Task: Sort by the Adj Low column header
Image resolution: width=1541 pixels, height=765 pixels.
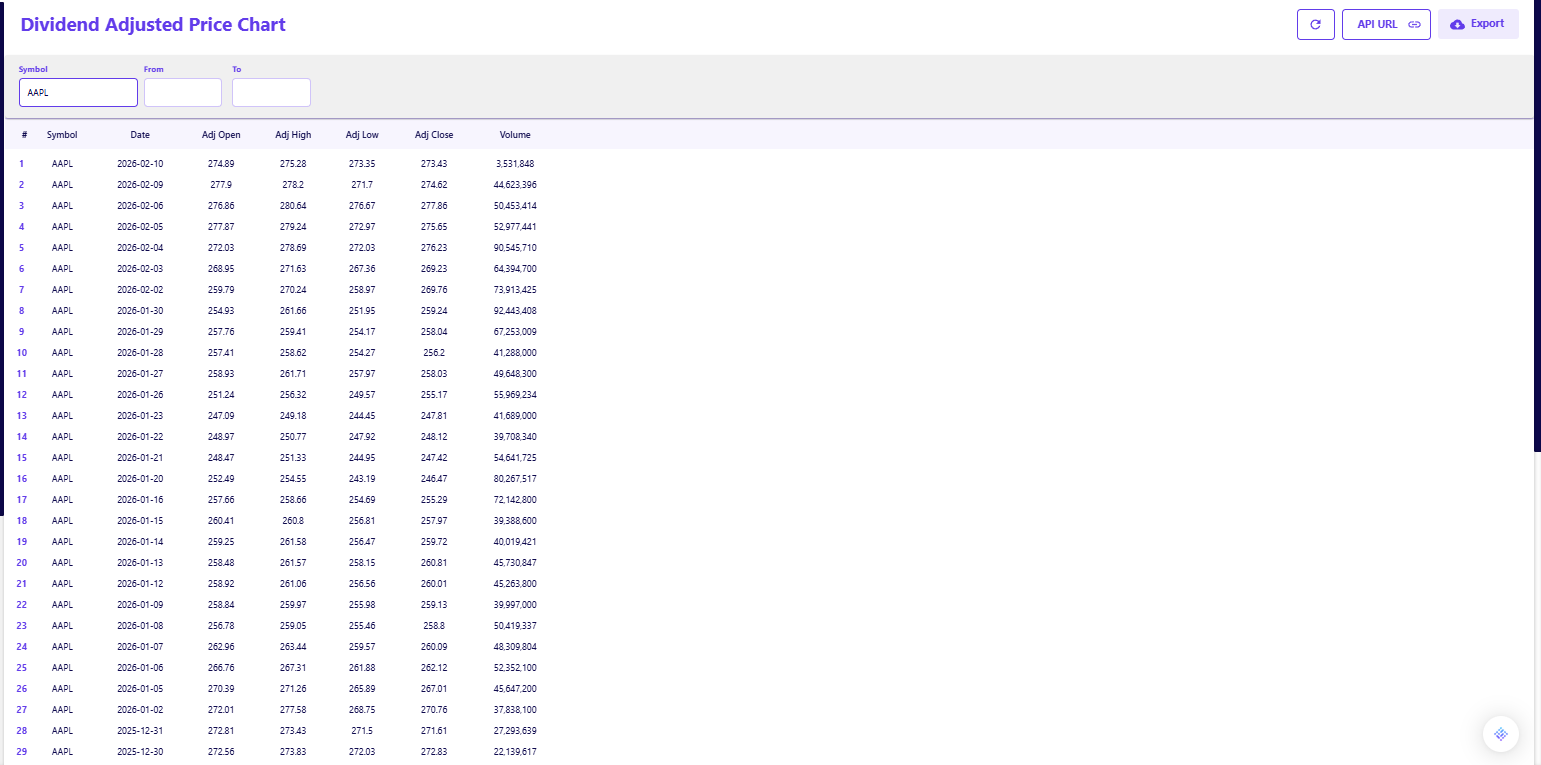Action: (362, 135)
